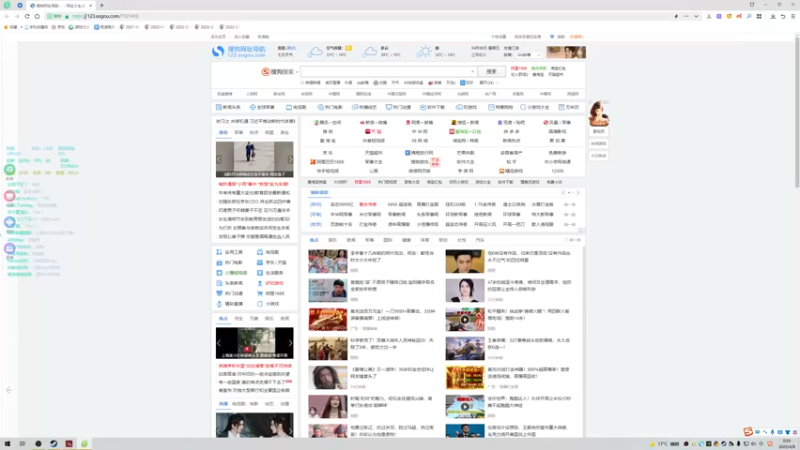
Task: Click the lightning speed mode icon
Action: coord(676,16)
